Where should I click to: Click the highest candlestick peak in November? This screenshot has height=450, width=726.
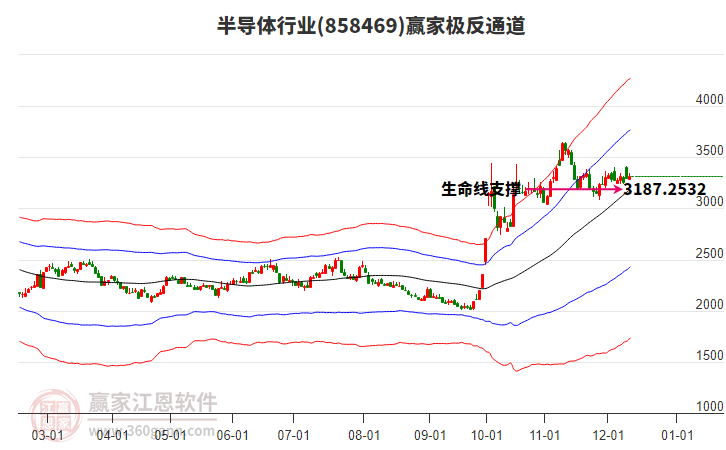[x=563, y=150]
